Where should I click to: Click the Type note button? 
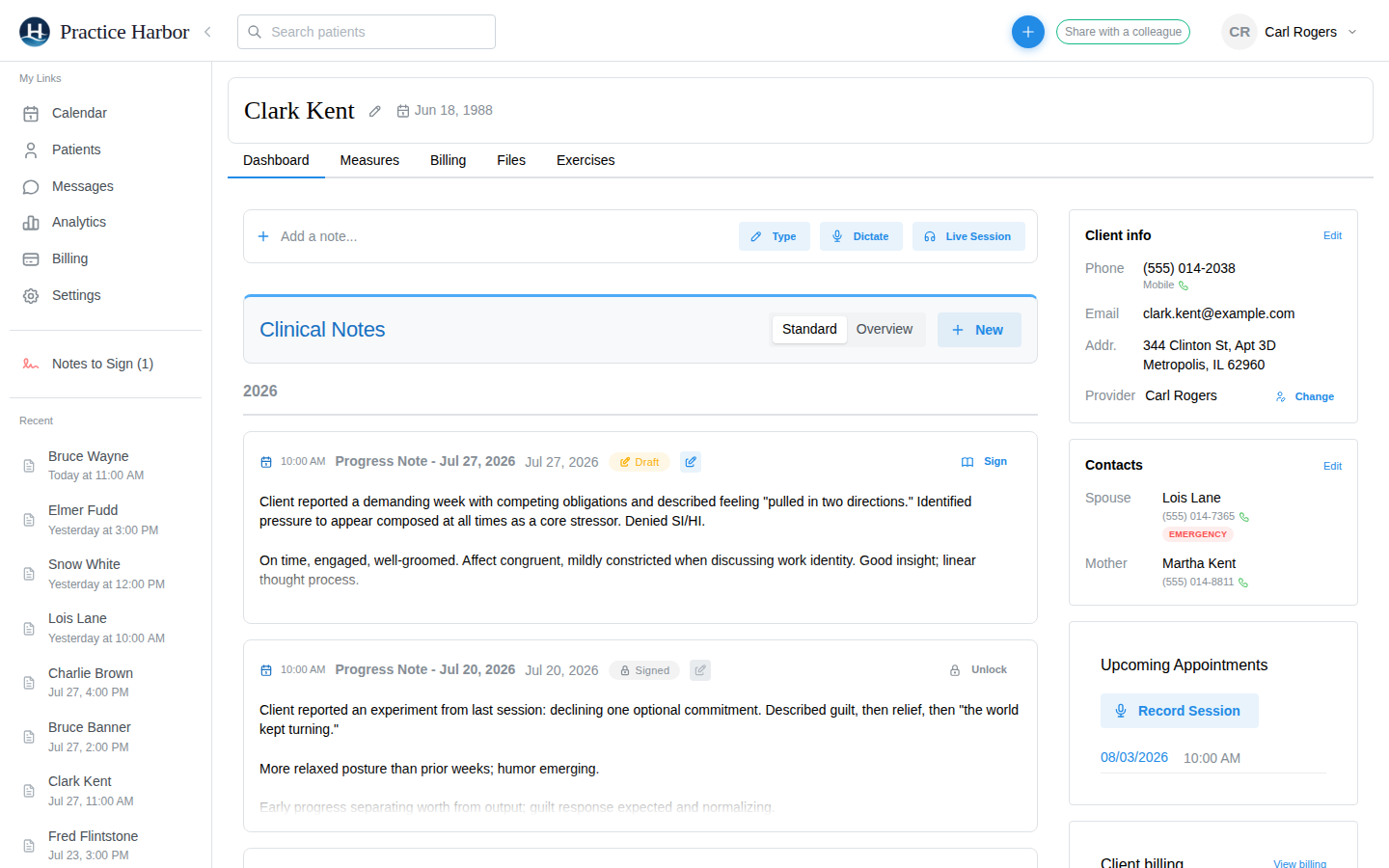click(775, 236)
